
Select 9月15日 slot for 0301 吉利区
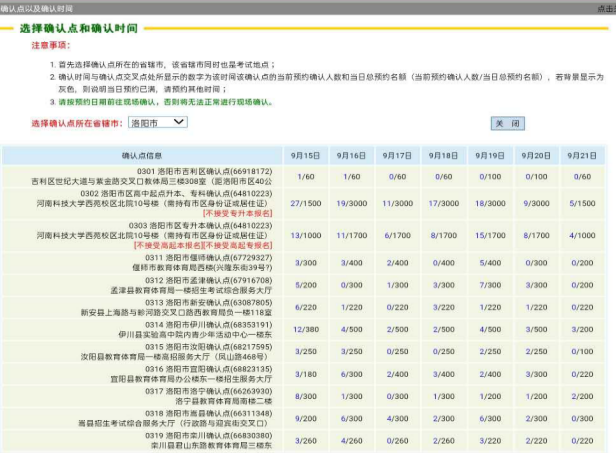305,176
